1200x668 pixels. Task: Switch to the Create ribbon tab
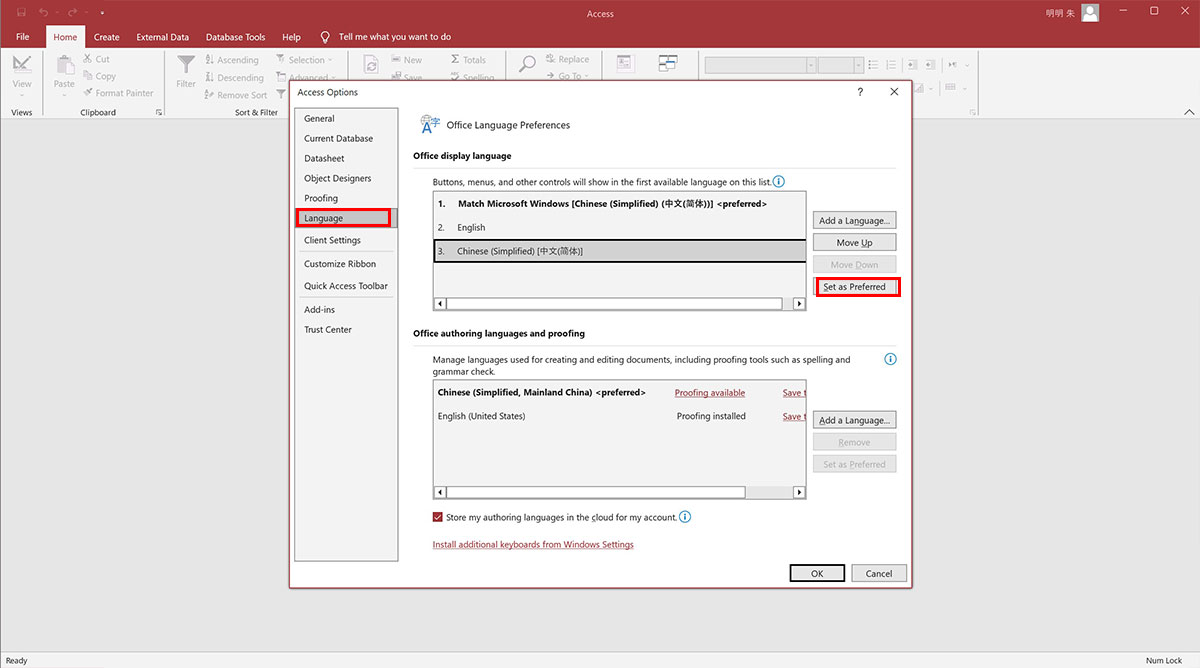[107, 37]
